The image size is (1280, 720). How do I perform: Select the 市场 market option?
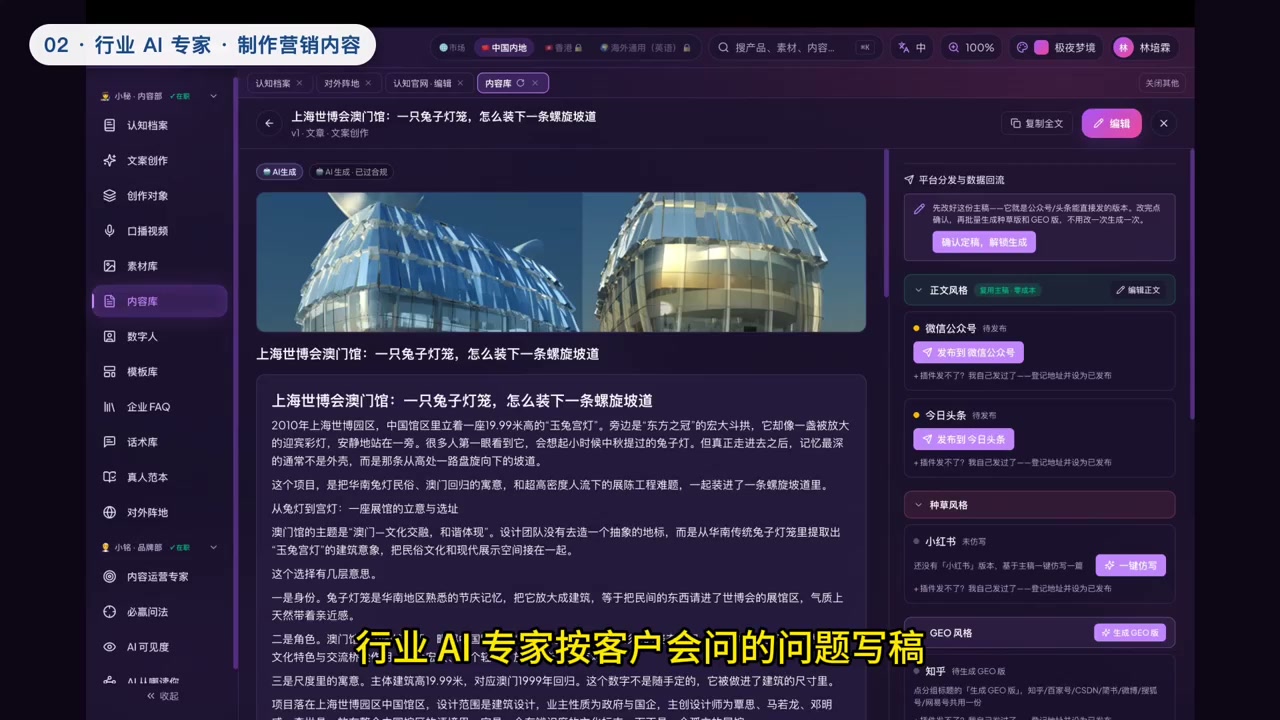(453, 47)
